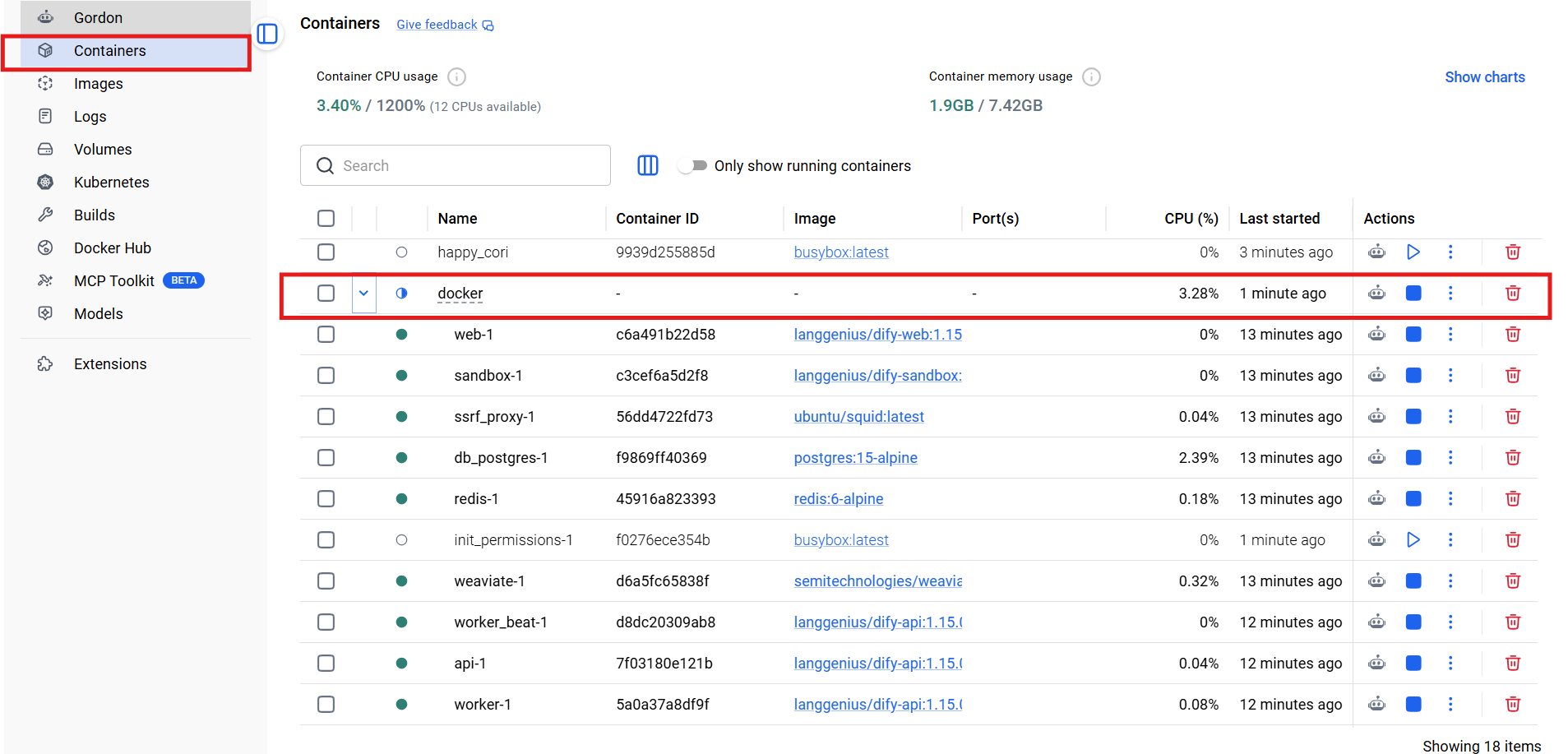Open MCP Toolkit beta page
Screen dimensions: 1568x754
pos(136,280)
